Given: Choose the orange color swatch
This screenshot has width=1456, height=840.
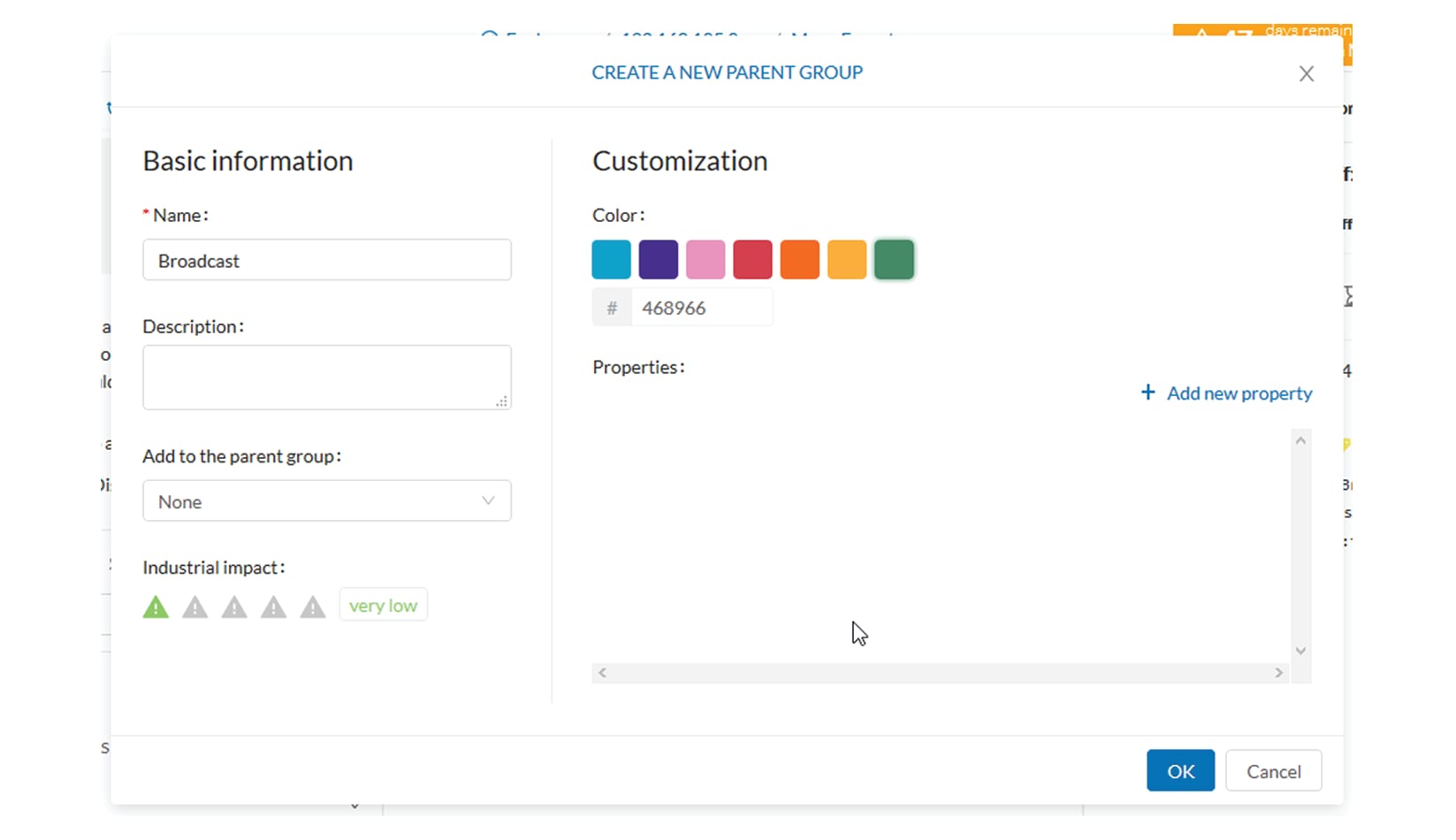Looking at the screenshot, I should (800, 260).
